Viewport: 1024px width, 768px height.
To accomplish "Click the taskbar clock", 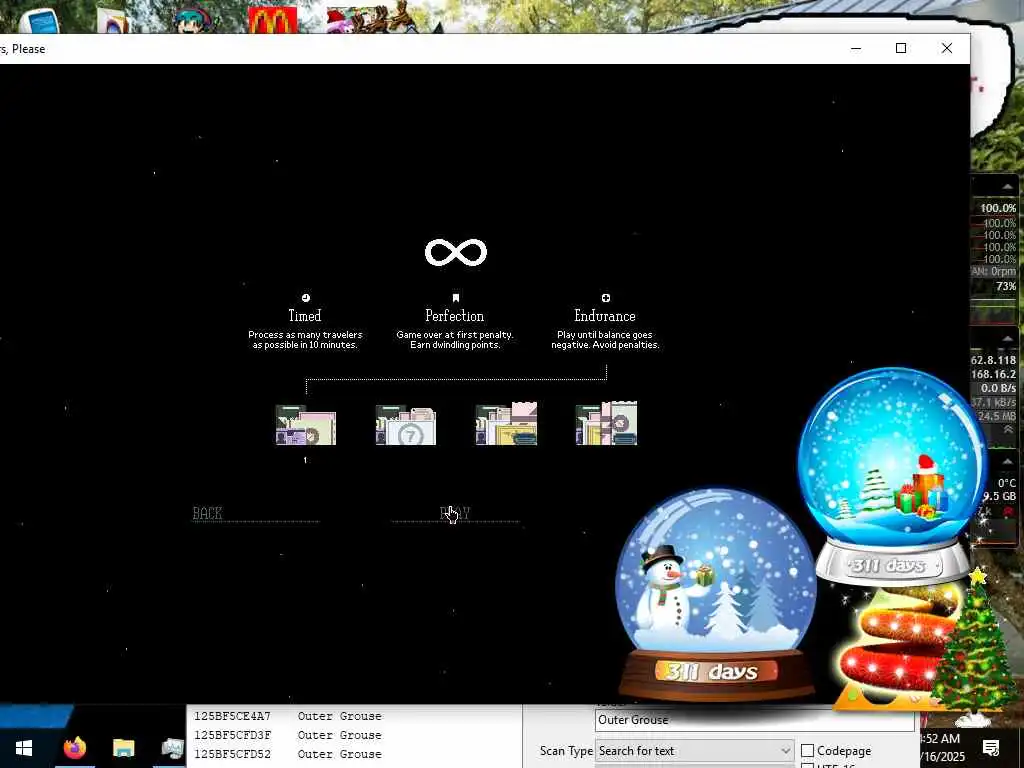I will (940, 748).
